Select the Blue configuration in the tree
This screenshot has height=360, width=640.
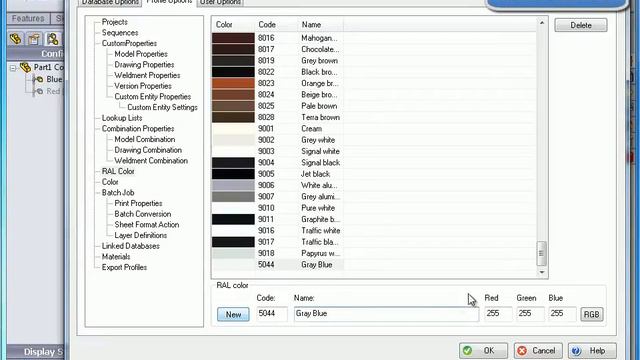[x=53, y=79]
